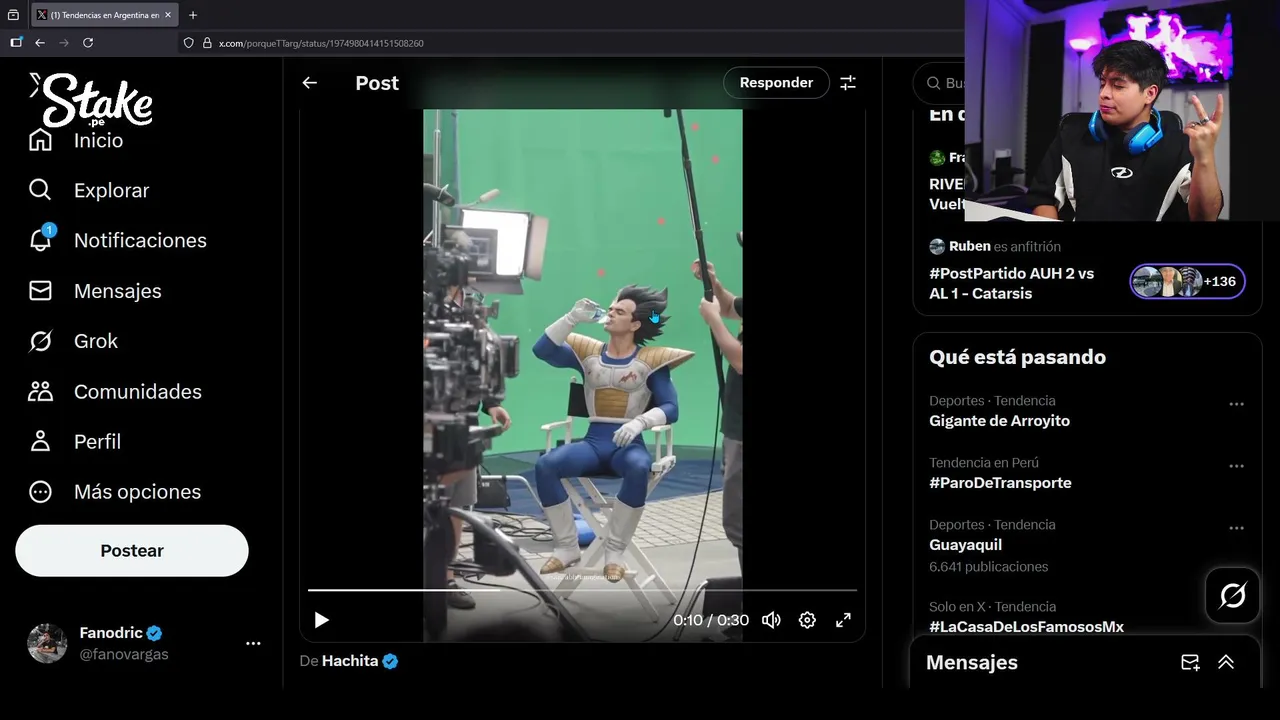Open #ParoDeTransporte trend
The width and height of the screenshot is (1280, 720).
[1000, 483]
